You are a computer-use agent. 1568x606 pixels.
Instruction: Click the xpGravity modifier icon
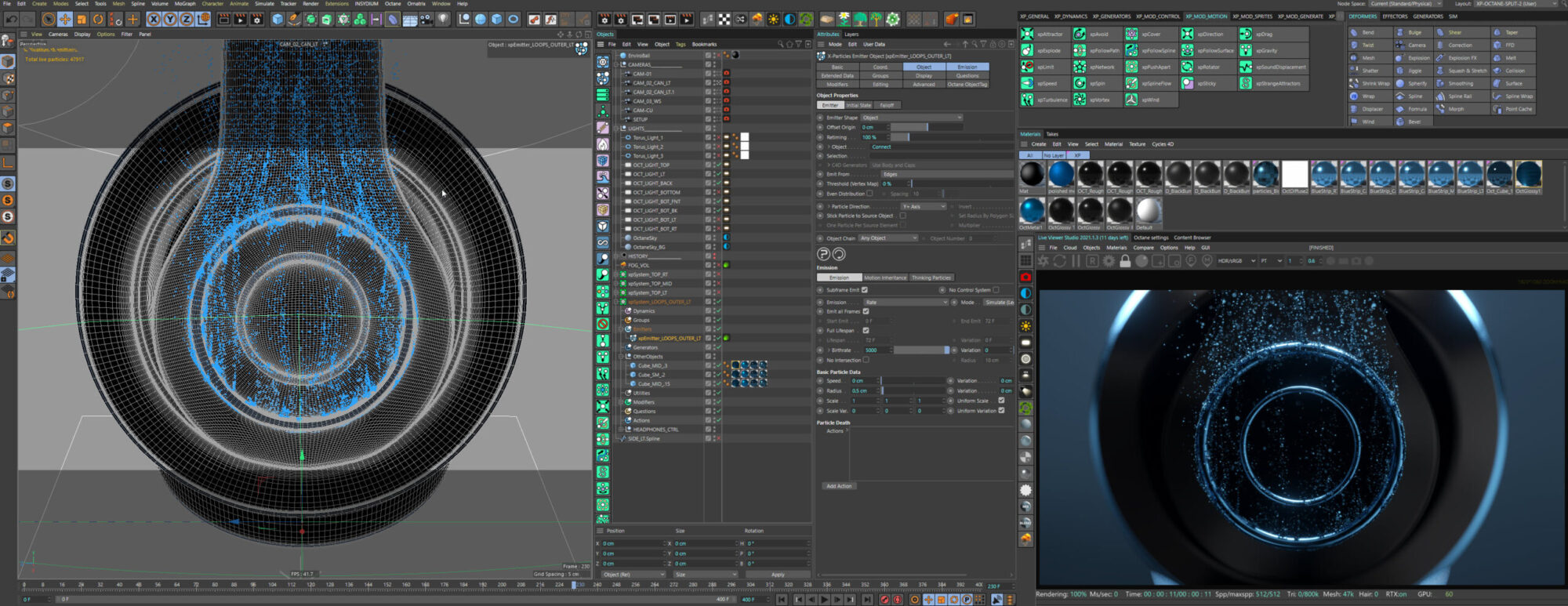1246,50
